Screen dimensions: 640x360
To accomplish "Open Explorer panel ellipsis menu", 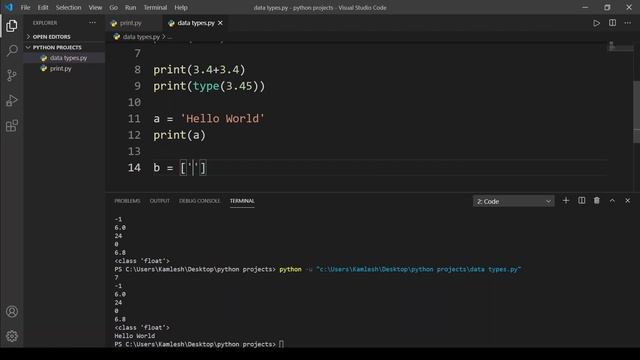I will click(x=93, y=23).
